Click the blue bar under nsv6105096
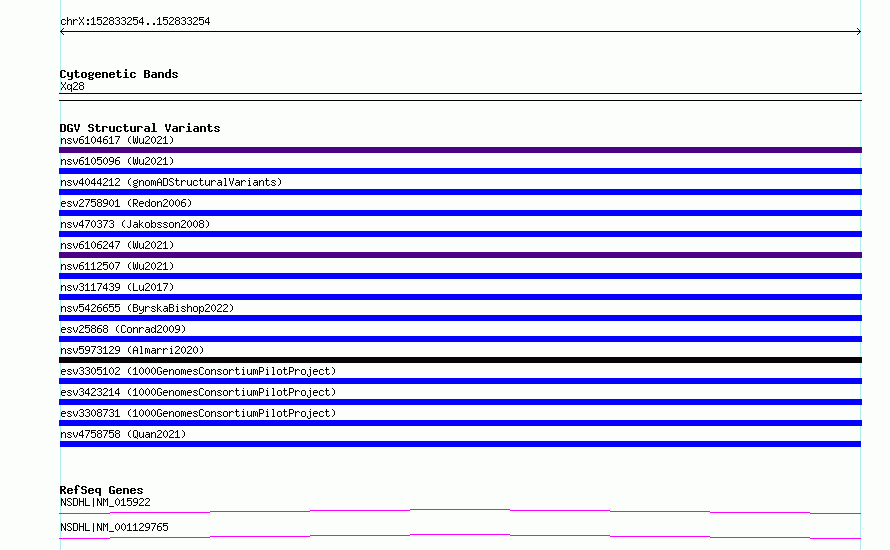 (460, 171)
